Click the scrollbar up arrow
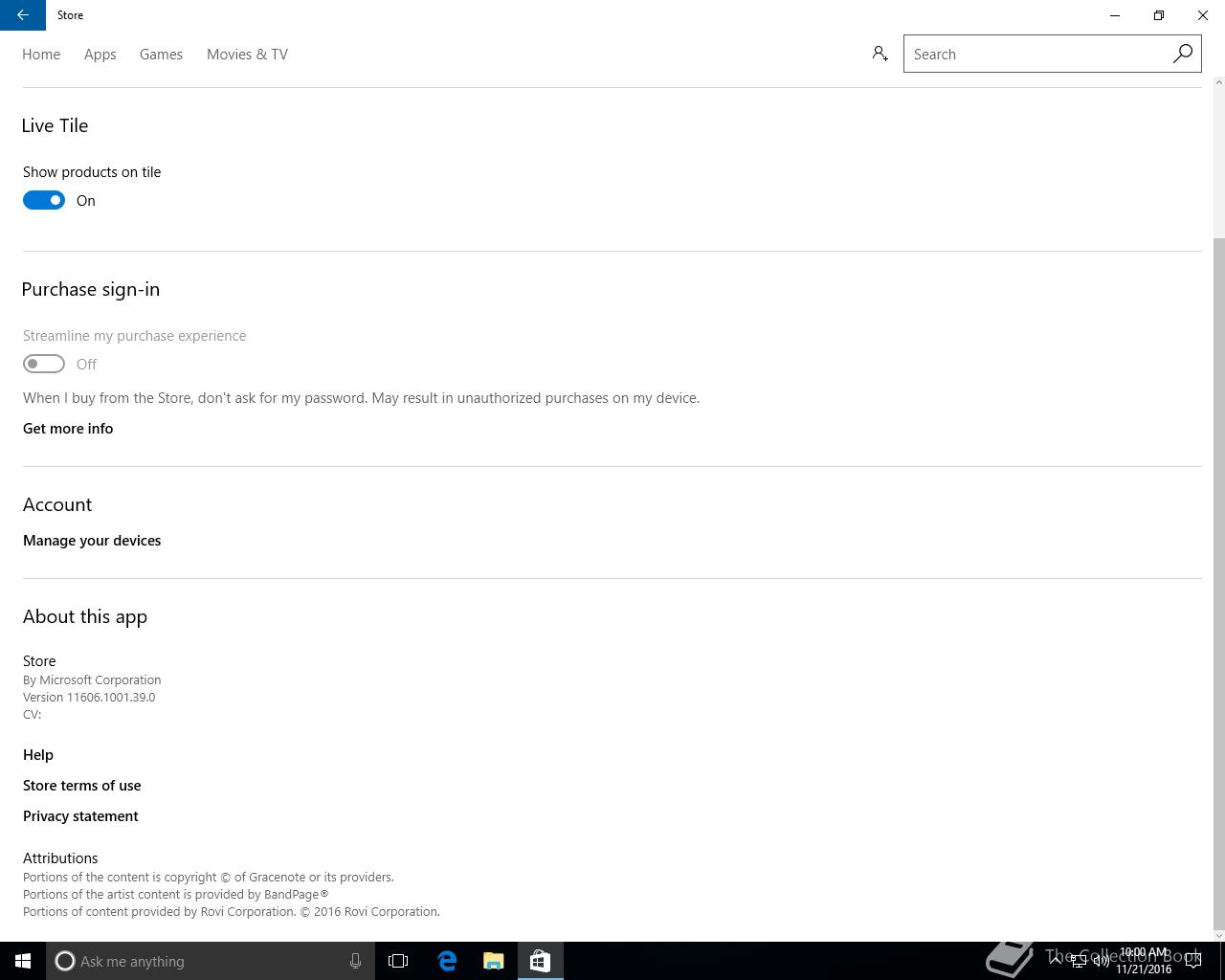This screenshot has height=980, width=1225. pos(1218,82)
